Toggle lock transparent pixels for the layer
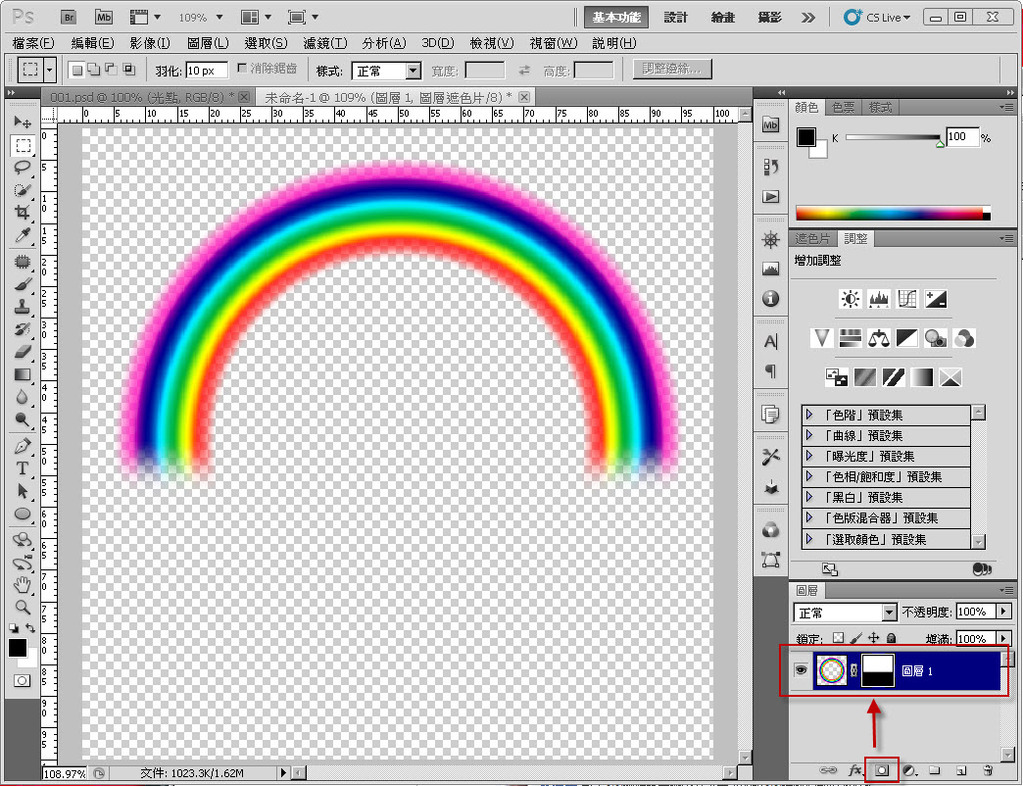 point(838,638)
